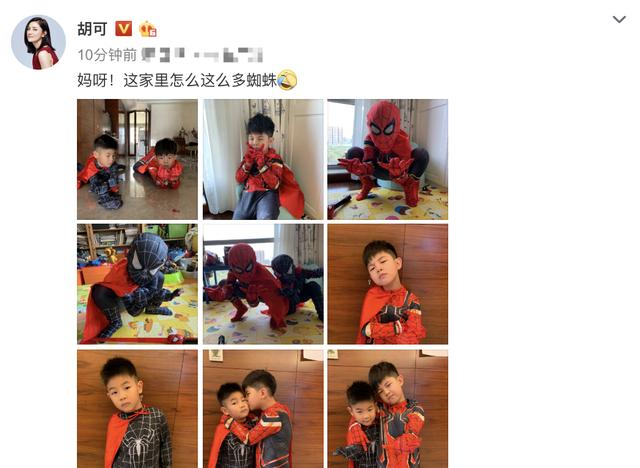Click the crown membership badge icon
The width and height of the screenshot is (640, 468).
click(148, 29)
